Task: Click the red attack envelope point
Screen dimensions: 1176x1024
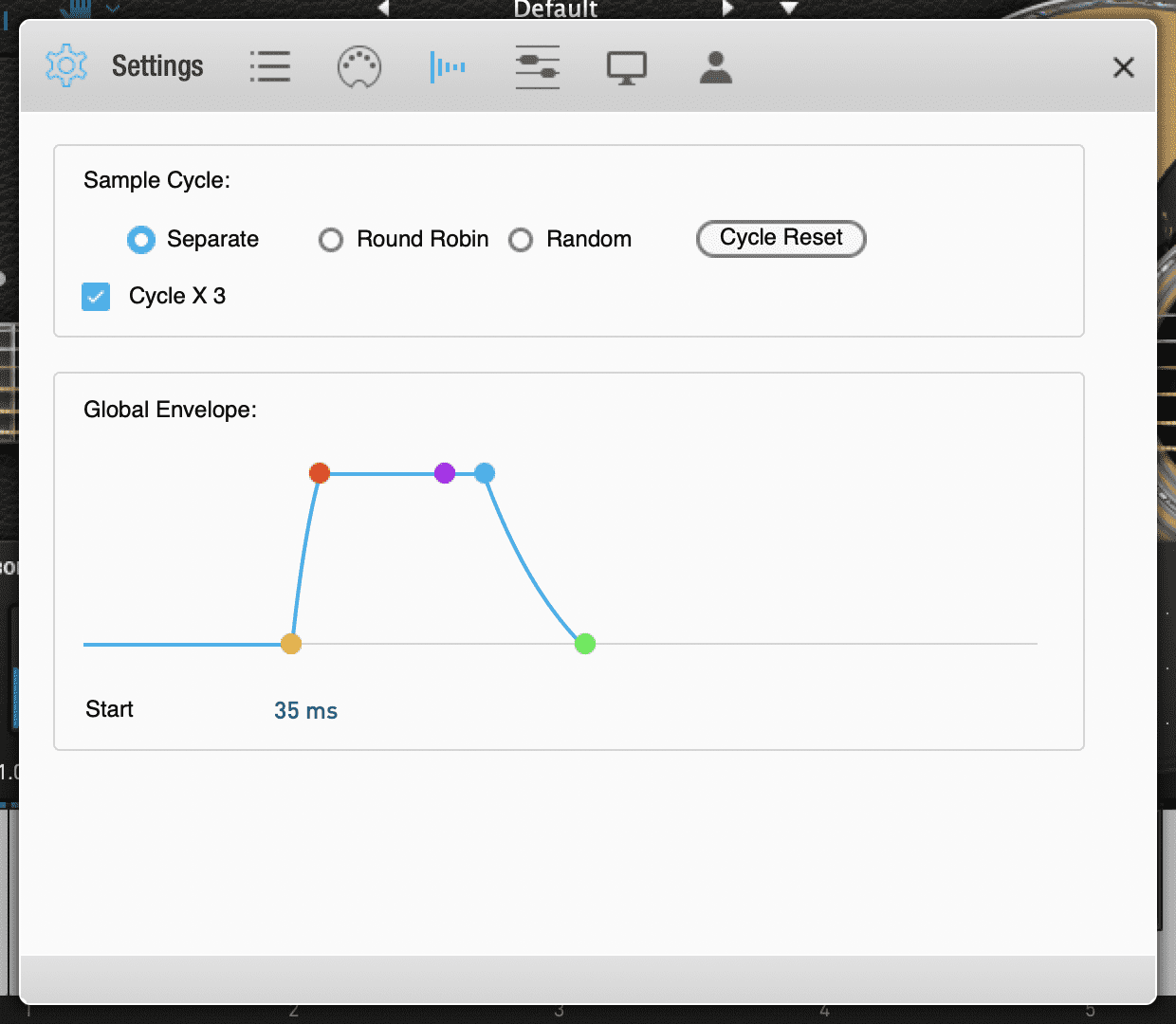Action: pos(320,472)
